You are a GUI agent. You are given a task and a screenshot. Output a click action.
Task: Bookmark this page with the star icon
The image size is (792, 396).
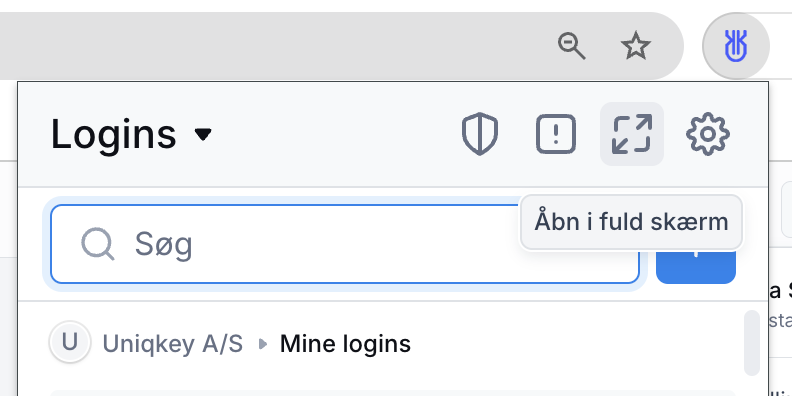point(635,46)
